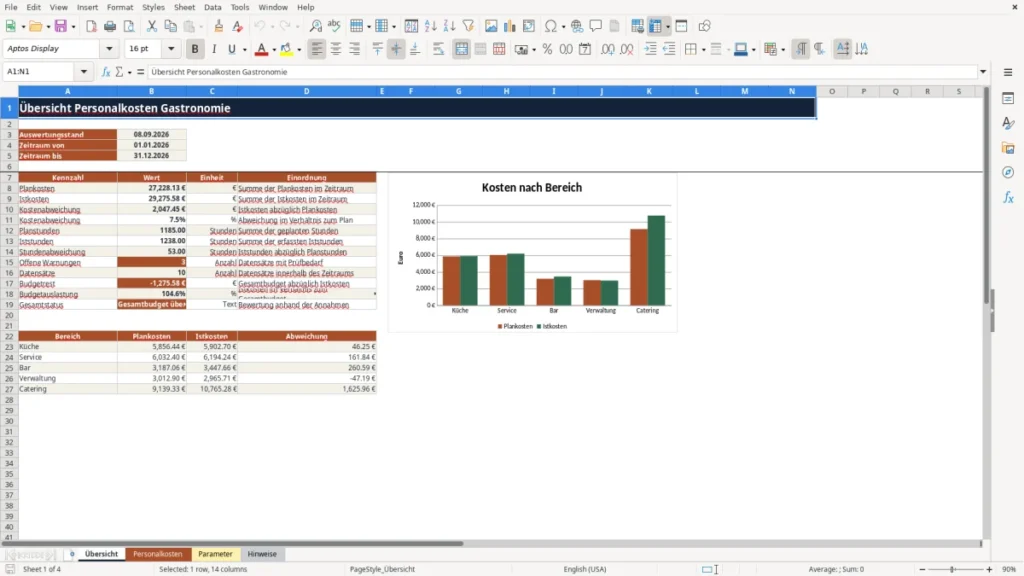Open Find and Replace magnifier icon
Screen dimensions: 1024x576
coord(315,26)
